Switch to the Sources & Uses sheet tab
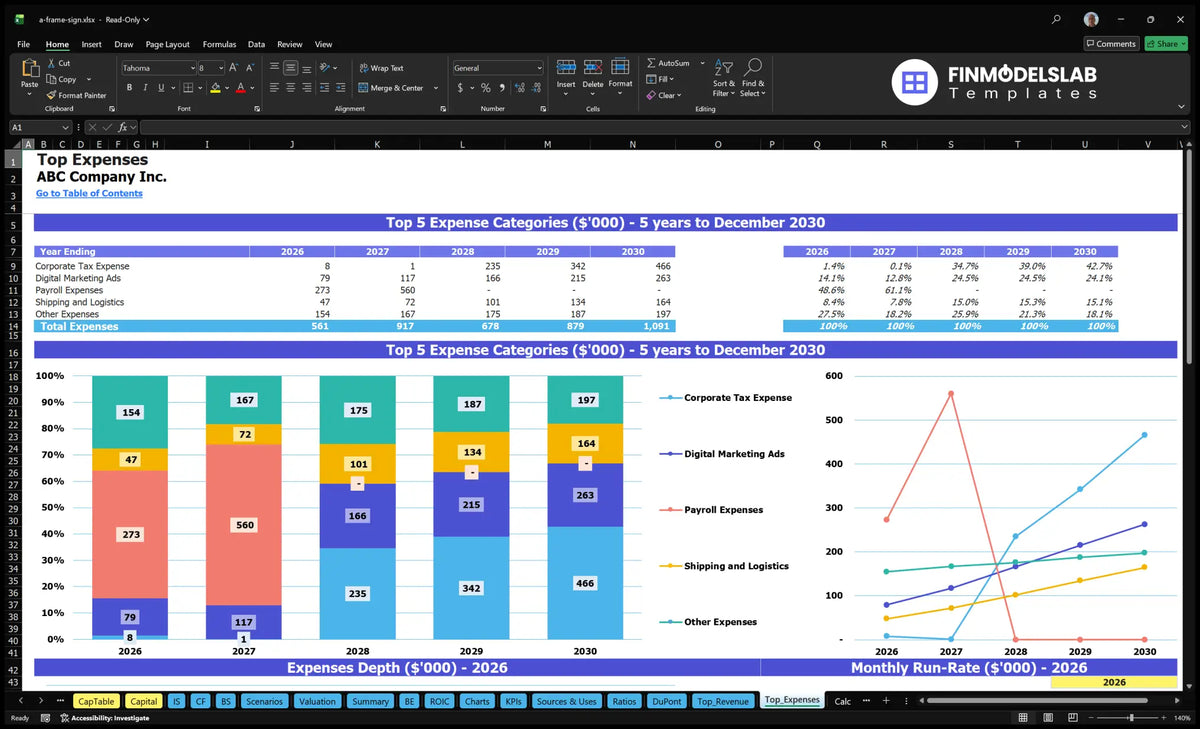The image size is (1200, 729). 567,701
